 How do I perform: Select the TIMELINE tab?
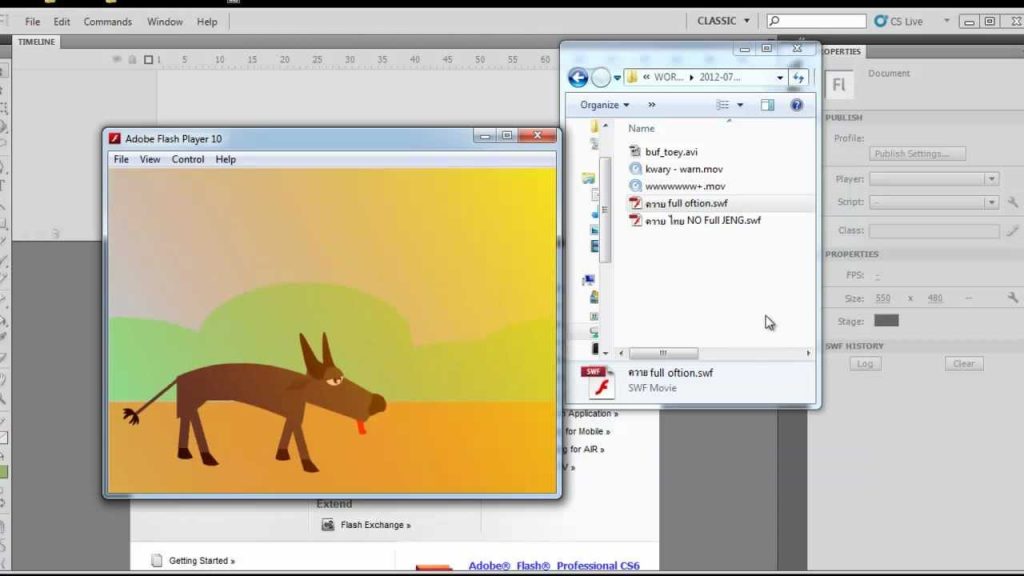pos(37,42)
